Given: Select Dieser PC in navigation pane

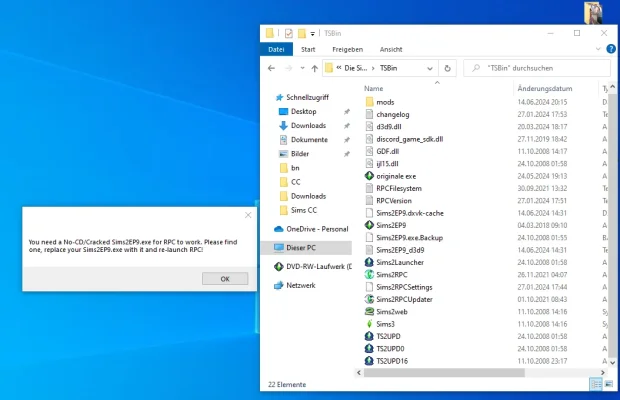Looking at the screenshot, I should [x=306, y=248].
